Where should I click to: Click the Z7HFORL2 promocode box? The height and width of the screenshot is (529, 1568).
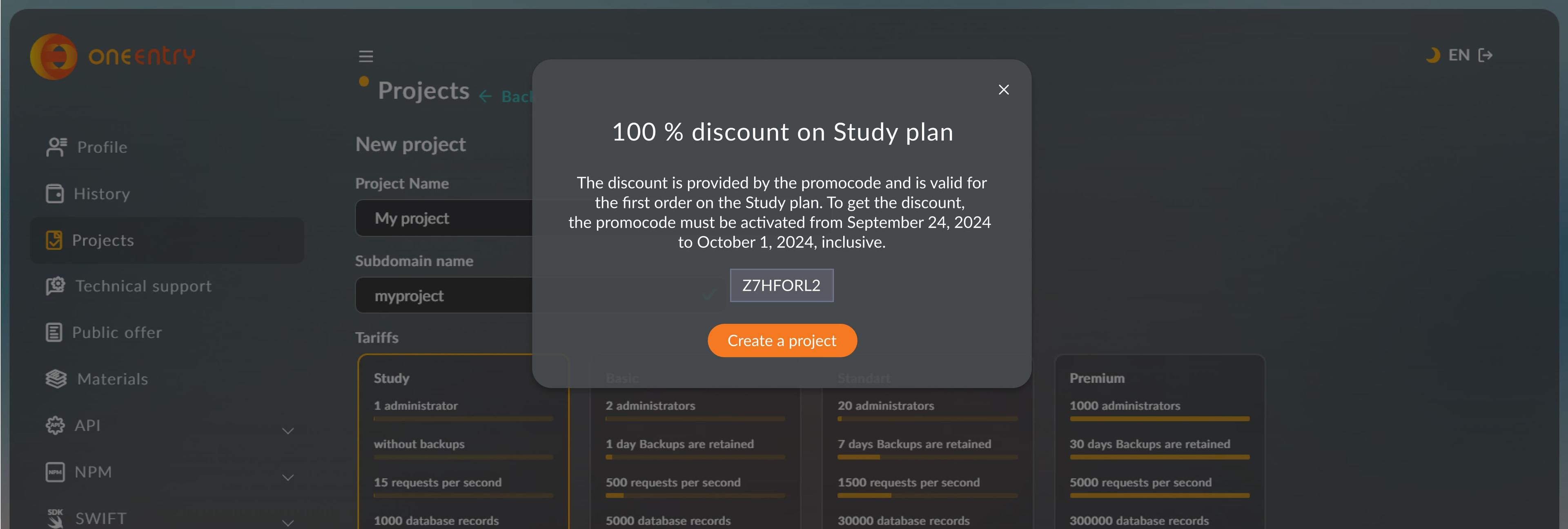782,285
